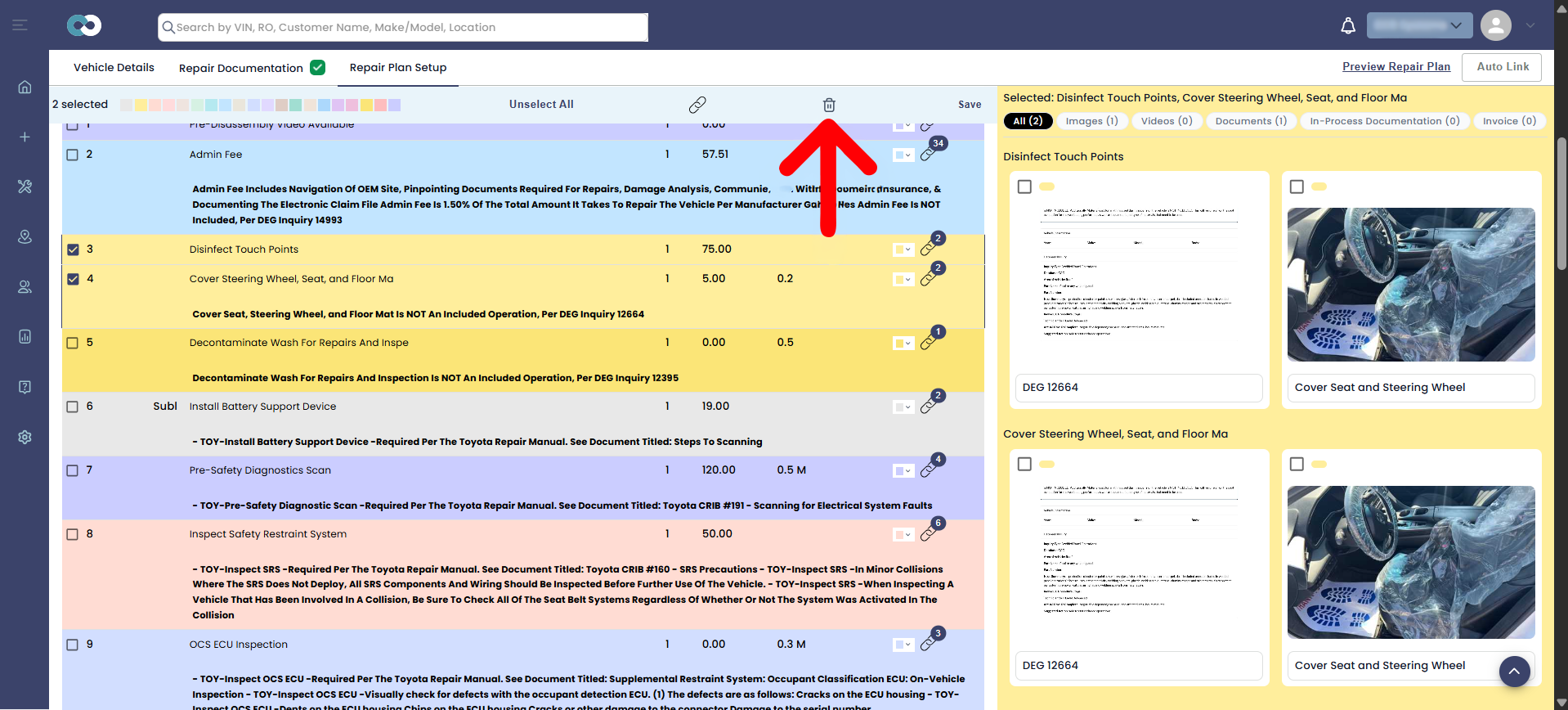
Task: Open notifications bell icon
Action: [x=1348, y=25]
